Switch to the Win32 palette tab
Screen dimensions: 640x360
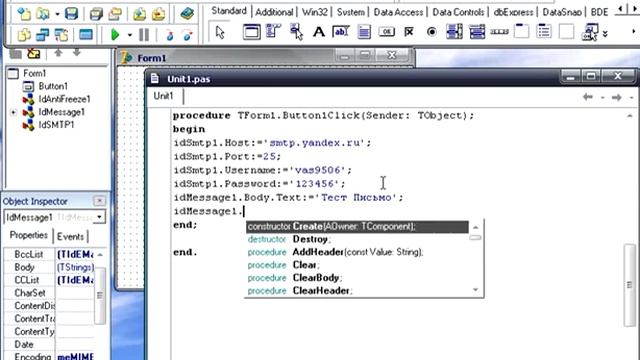pos(315,12)
